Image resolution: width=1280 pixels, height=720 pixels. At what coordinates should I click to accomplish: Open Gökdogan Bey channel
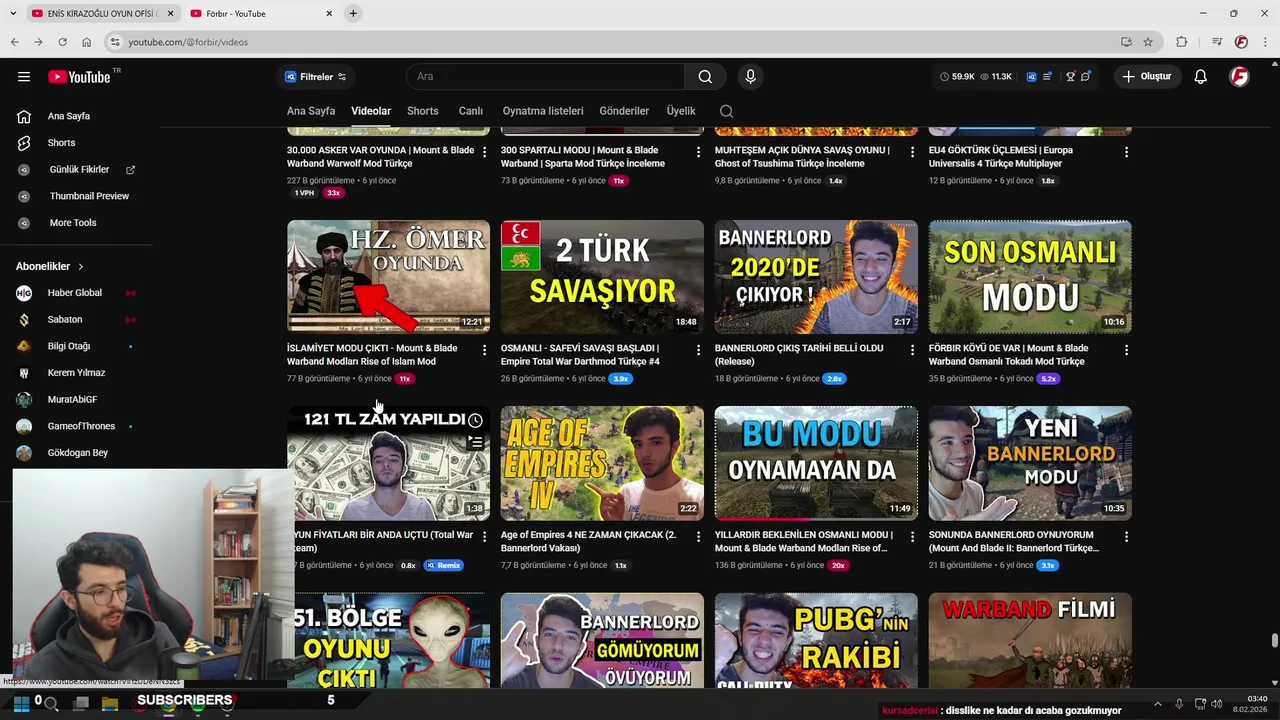coord(76,453)
